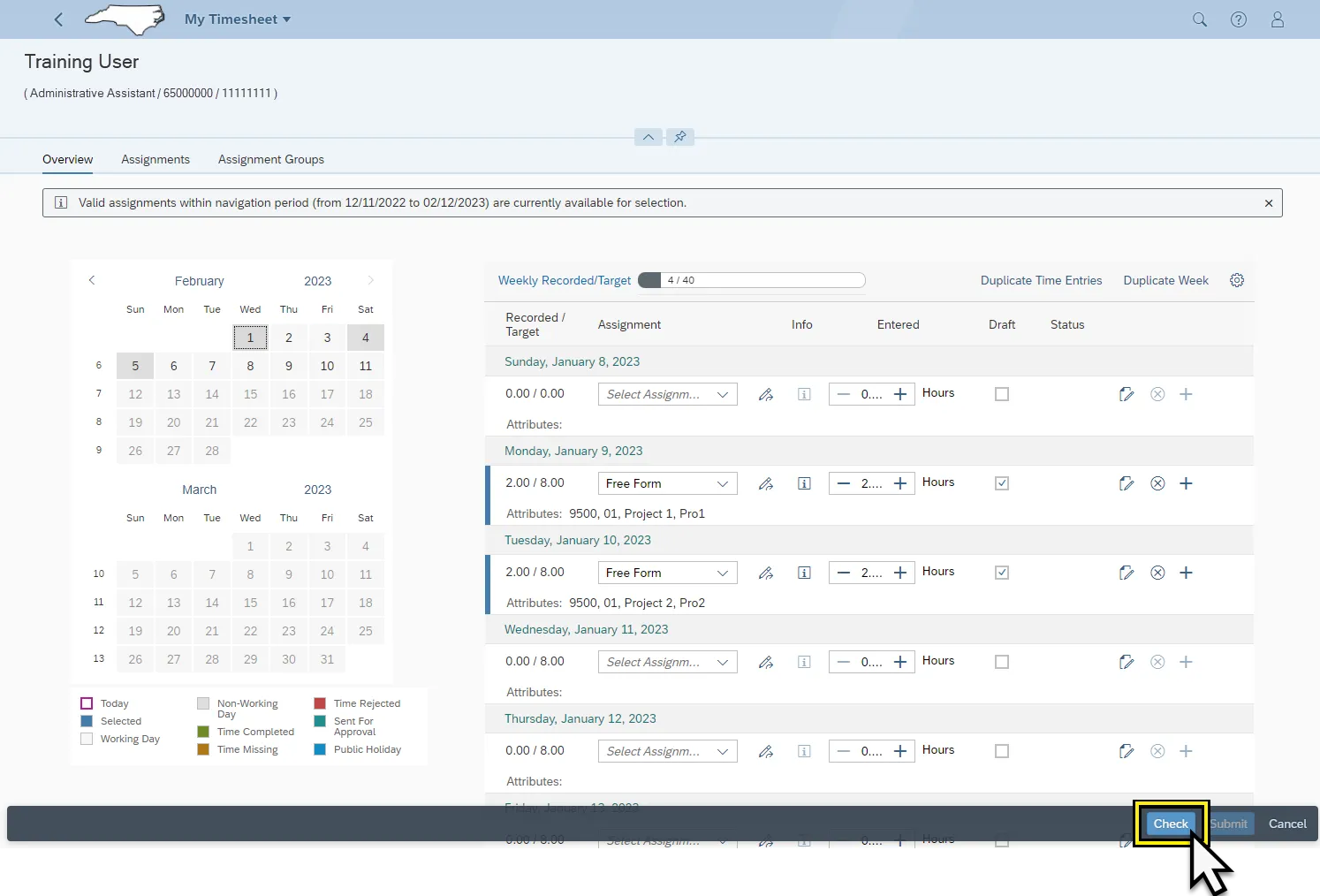Open timesheet settings gear icon
The width and height of the screenshot is (1320, 896).
[x=1236, y=280]
